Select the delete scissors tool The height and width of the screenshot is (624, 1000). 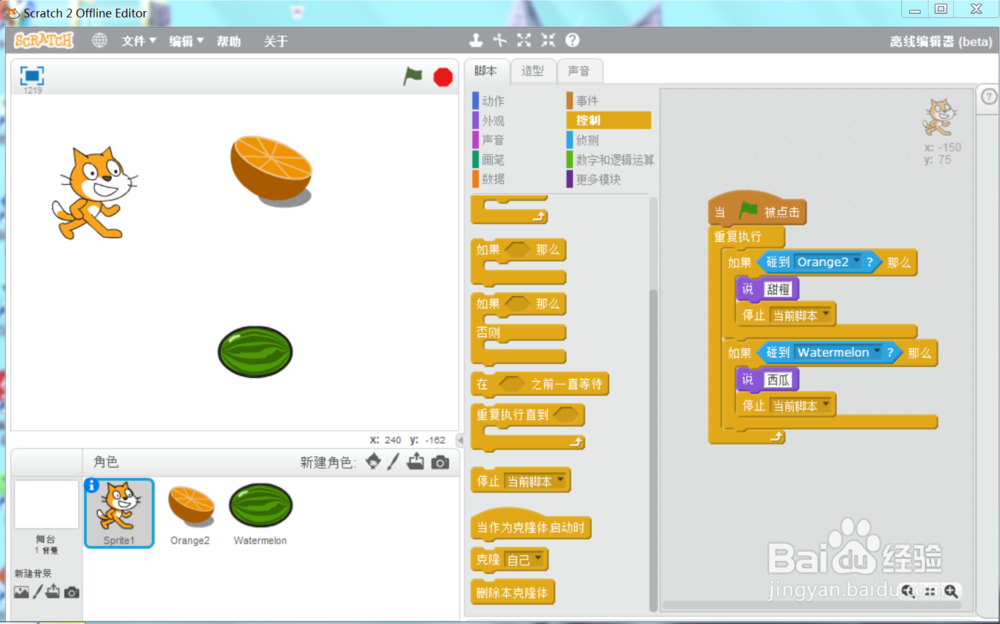coord(499,40)
